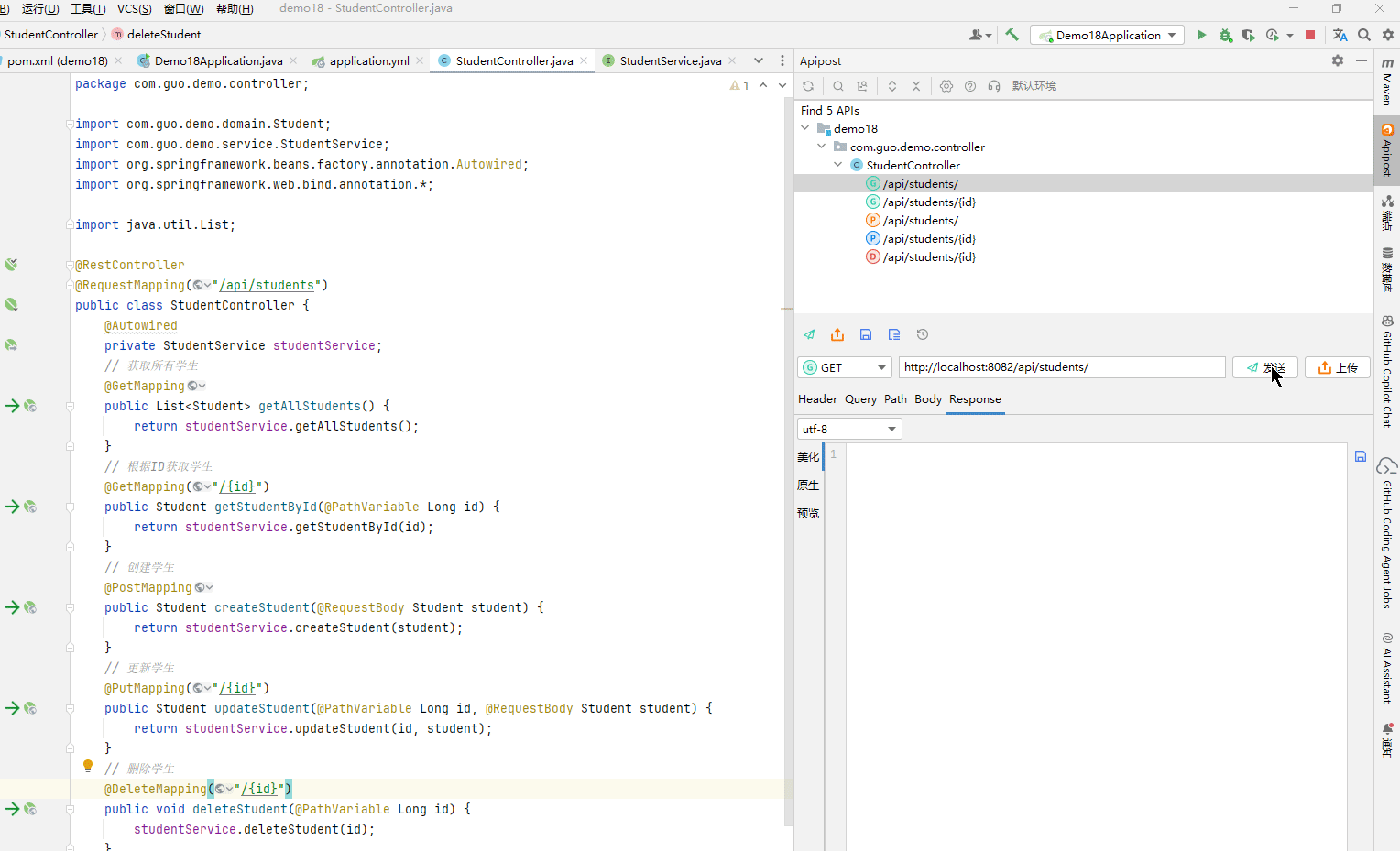Click the Translate icon in the top toolbar
The height and width of the screenshot is (851, 1400).
click(1340, 35)
